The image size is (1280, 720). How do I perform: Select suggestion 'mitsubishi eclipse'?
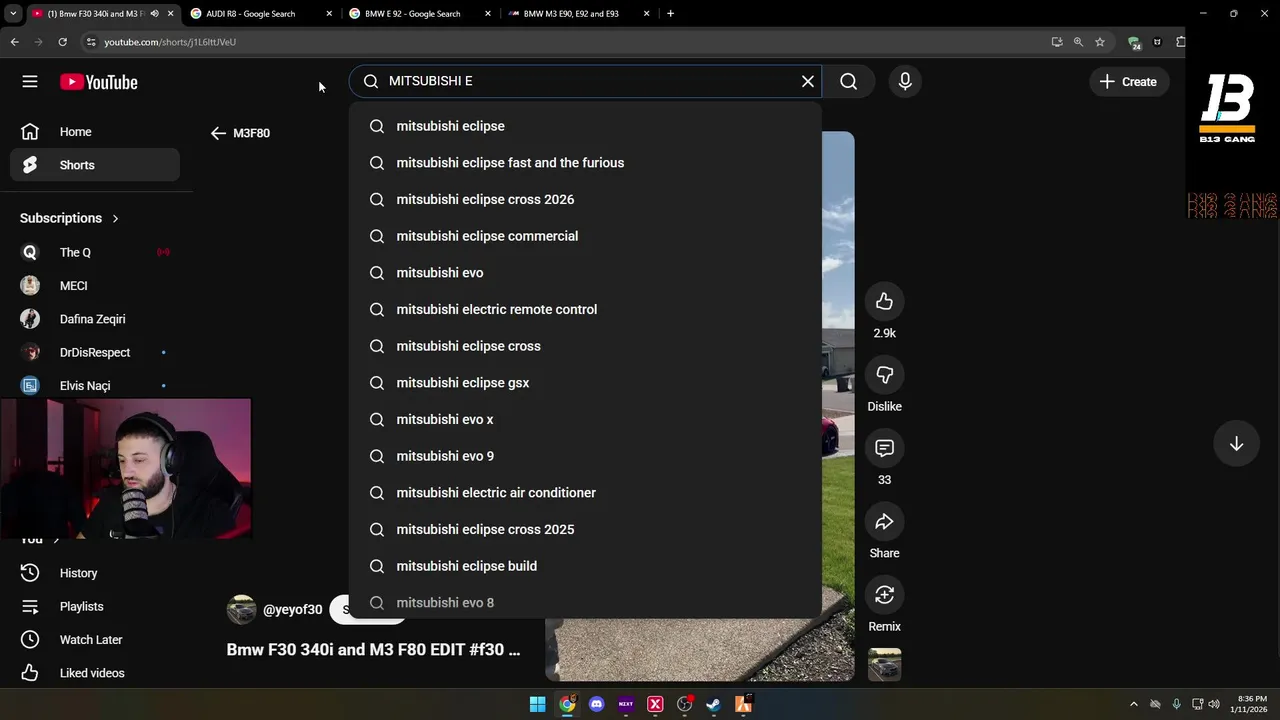(585, 126)
